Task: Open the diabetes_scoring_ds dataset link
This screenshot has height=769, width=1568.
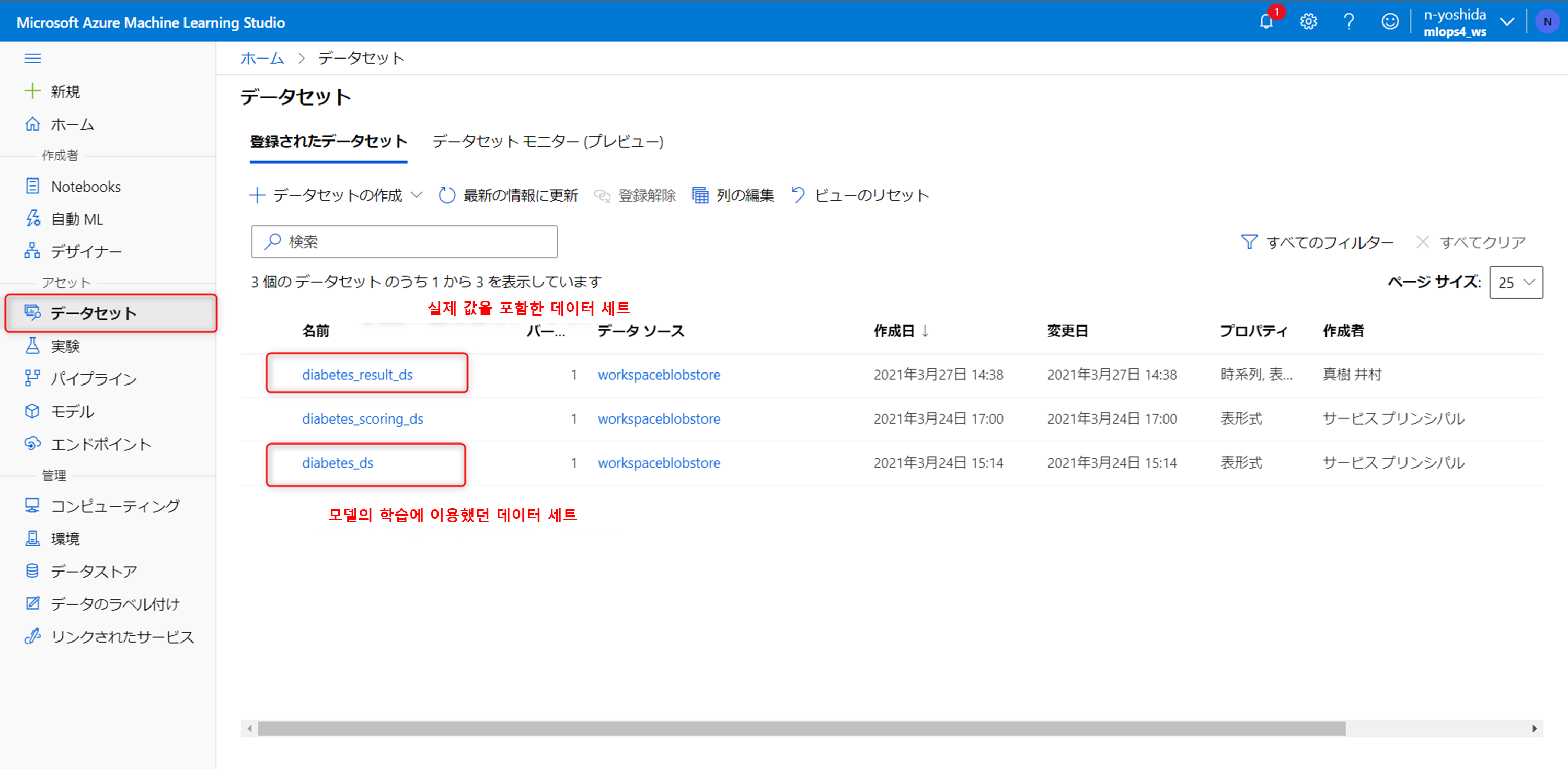Action: pyautogui.click(x=362, y=418)
